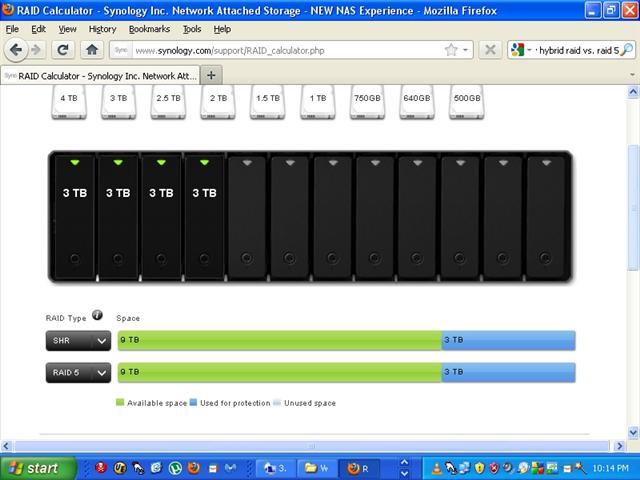Remove the first 3 TB drive from the bay
The height and width of the screenshot is (480, 640).
click(75, 217)
